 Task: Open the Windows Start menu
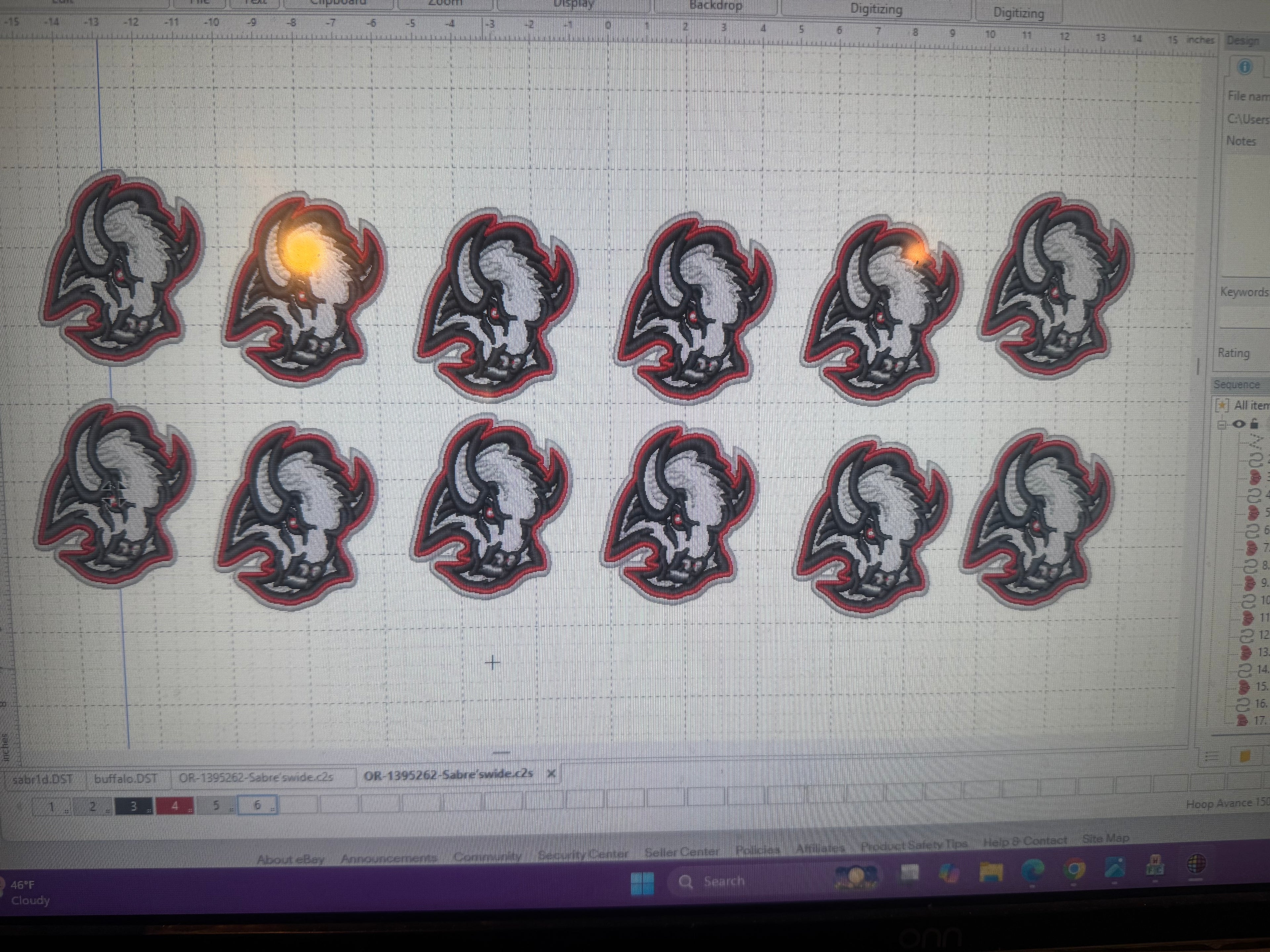642,883
